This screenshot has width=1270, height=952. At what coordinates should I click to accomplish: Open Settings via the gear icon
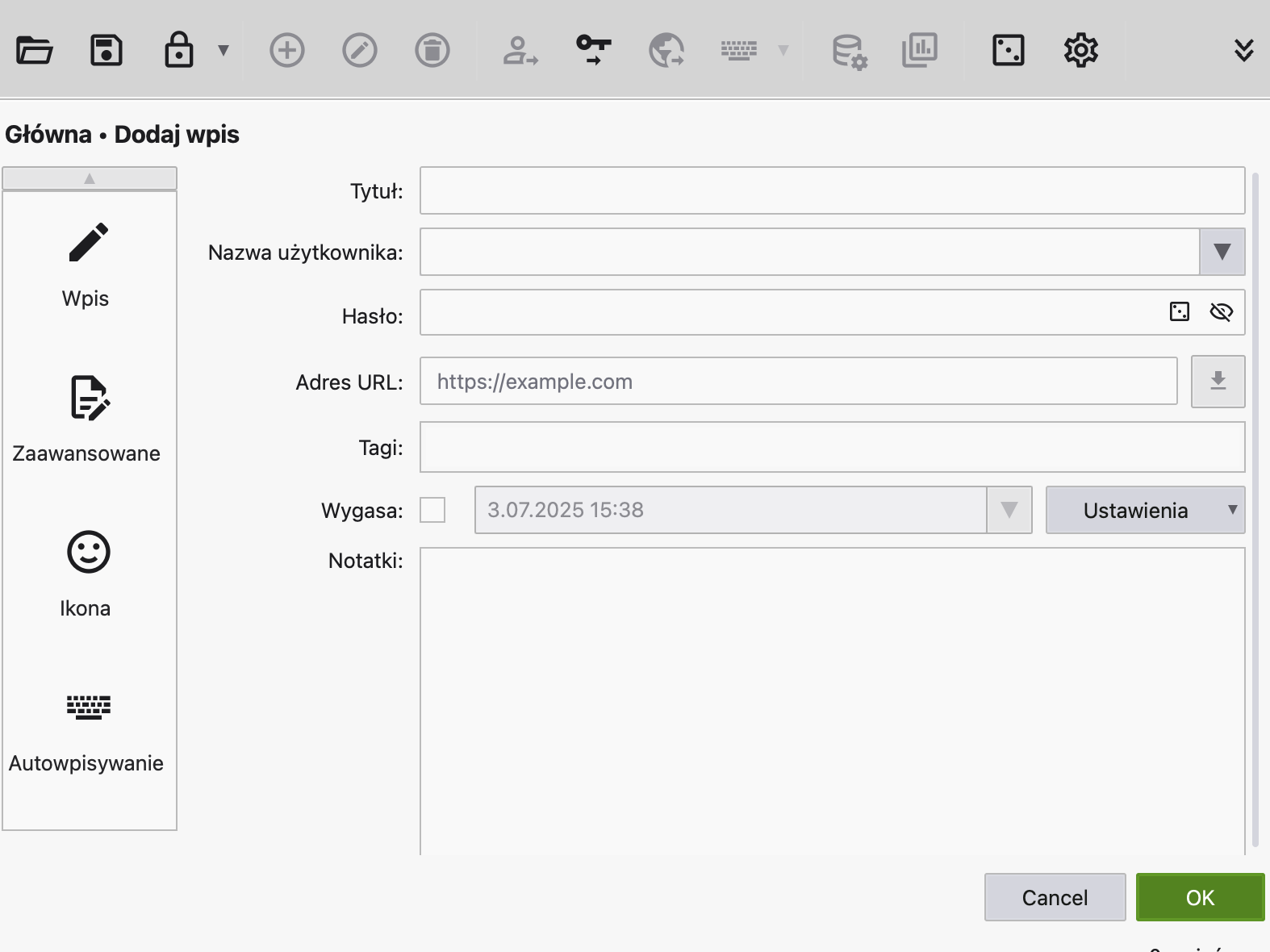[x=1080, y=50]
